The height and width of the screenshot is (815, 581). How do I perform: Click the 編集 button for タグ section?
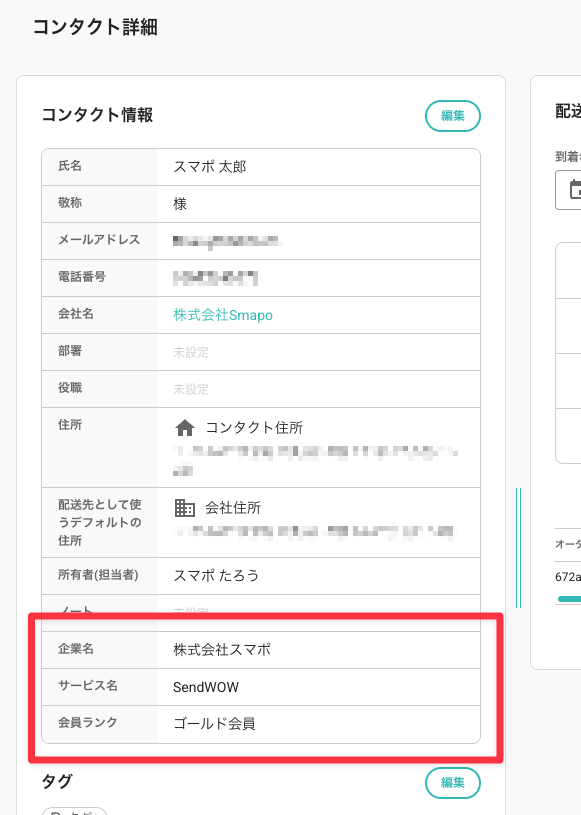click(453, 782)
